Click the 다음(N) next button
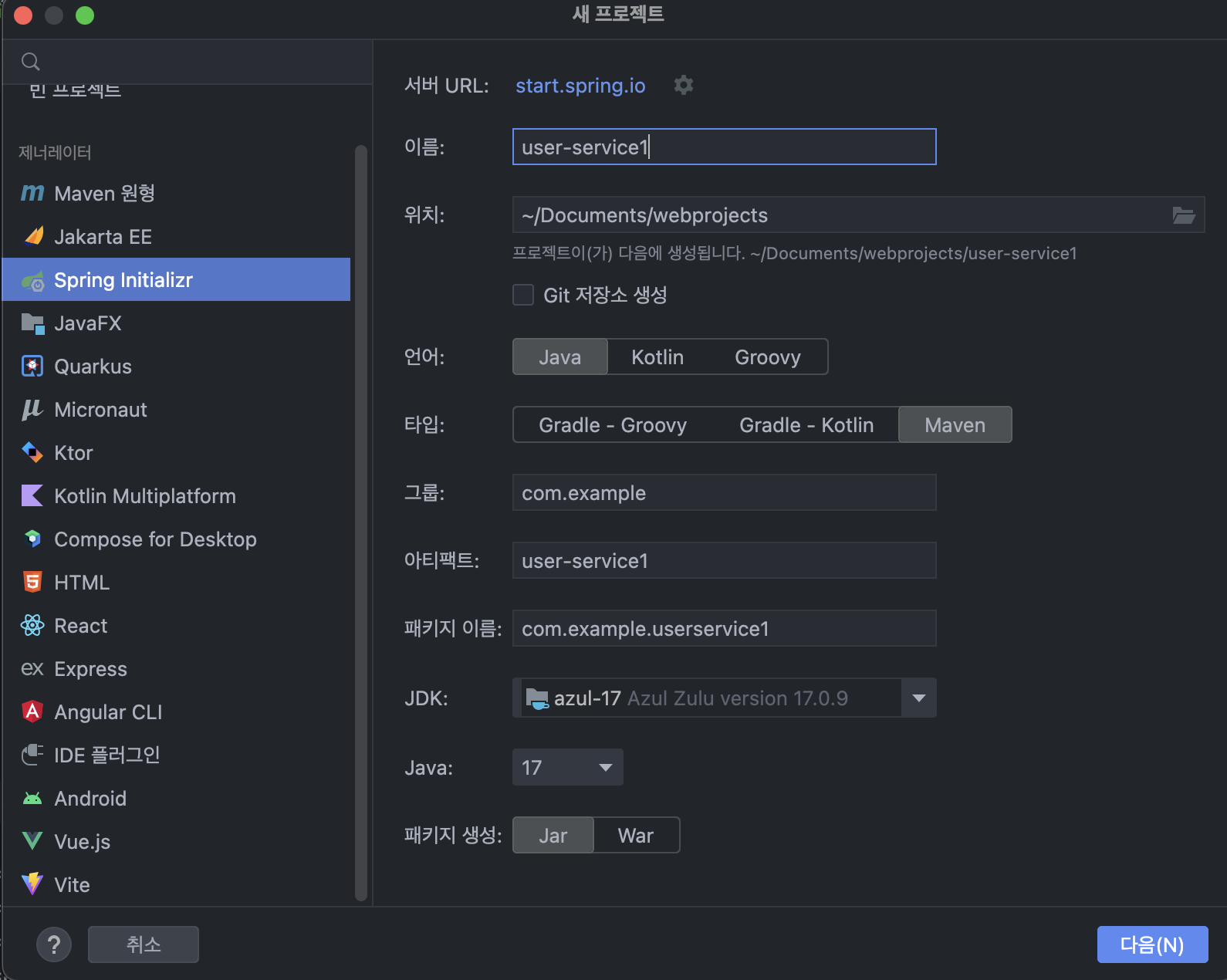This screenshot has width=1227, height=980. point(1152,945)
